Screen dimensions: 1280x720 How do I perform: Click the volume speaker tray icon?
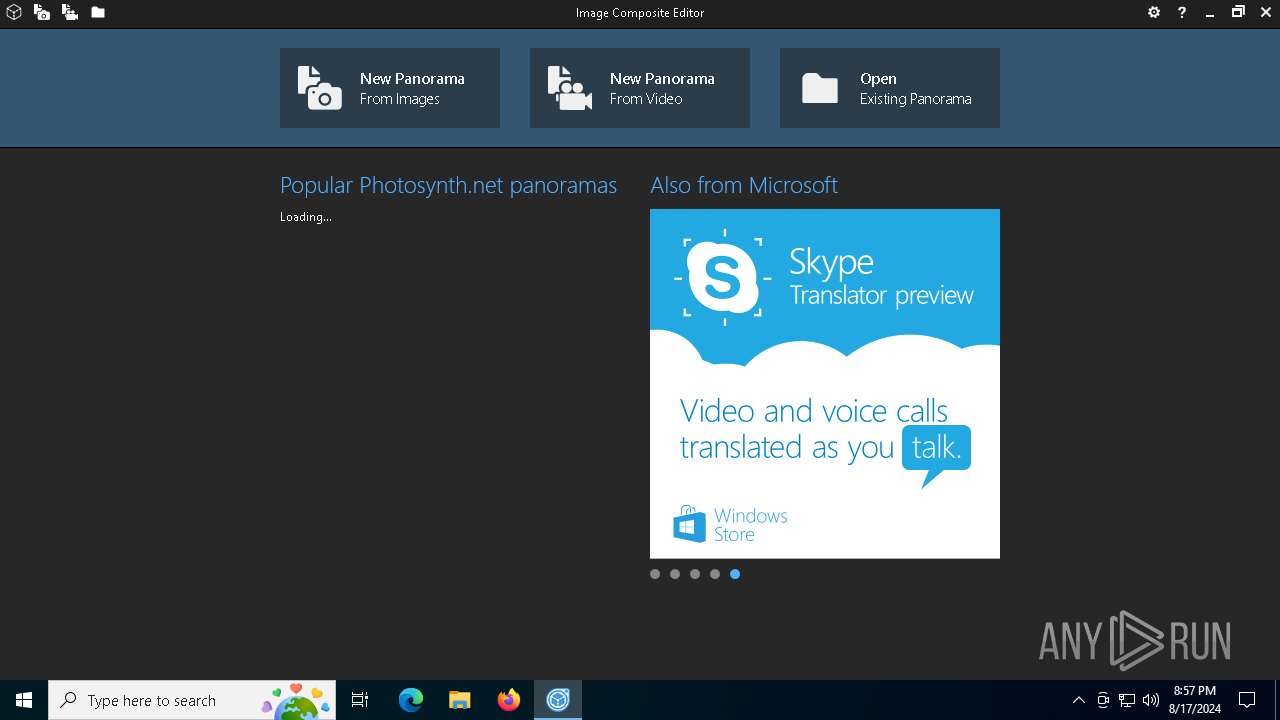[1151, 700]
